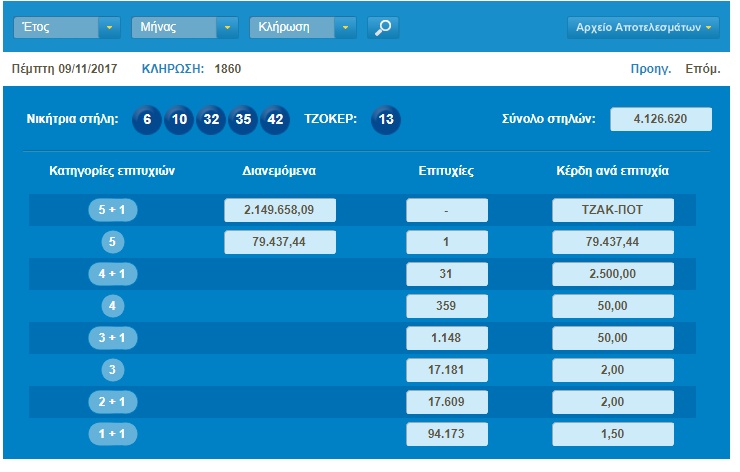The height and width of the screenshot is (472, 740).
Task: Select the 4 + 1 category badge
Action: click(x=112, y=273)
